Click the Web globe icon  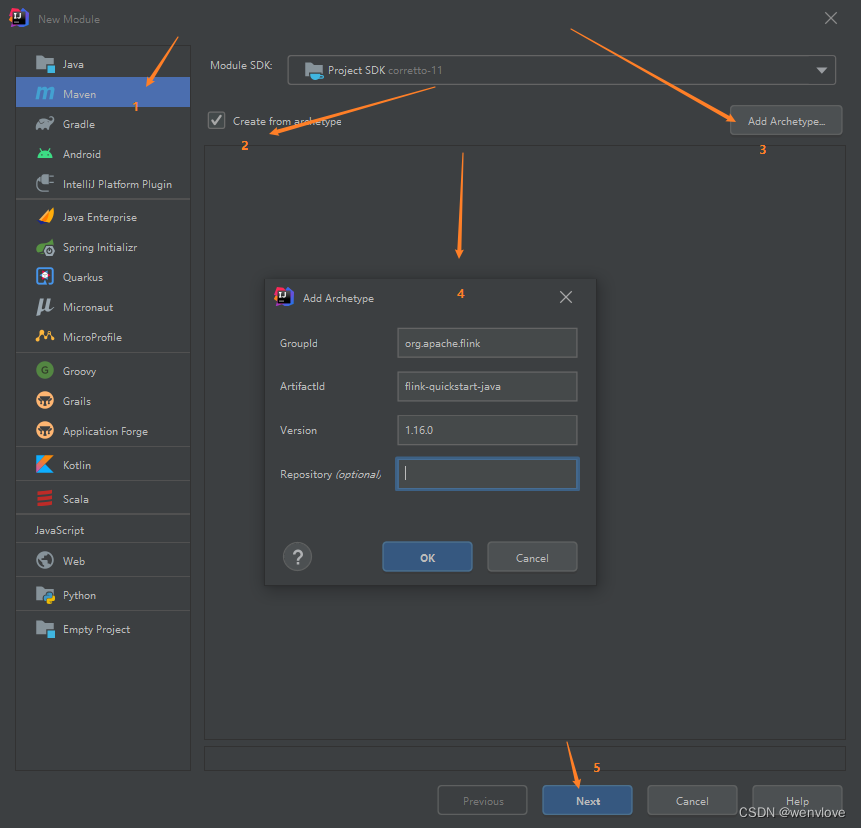[45, 561]
